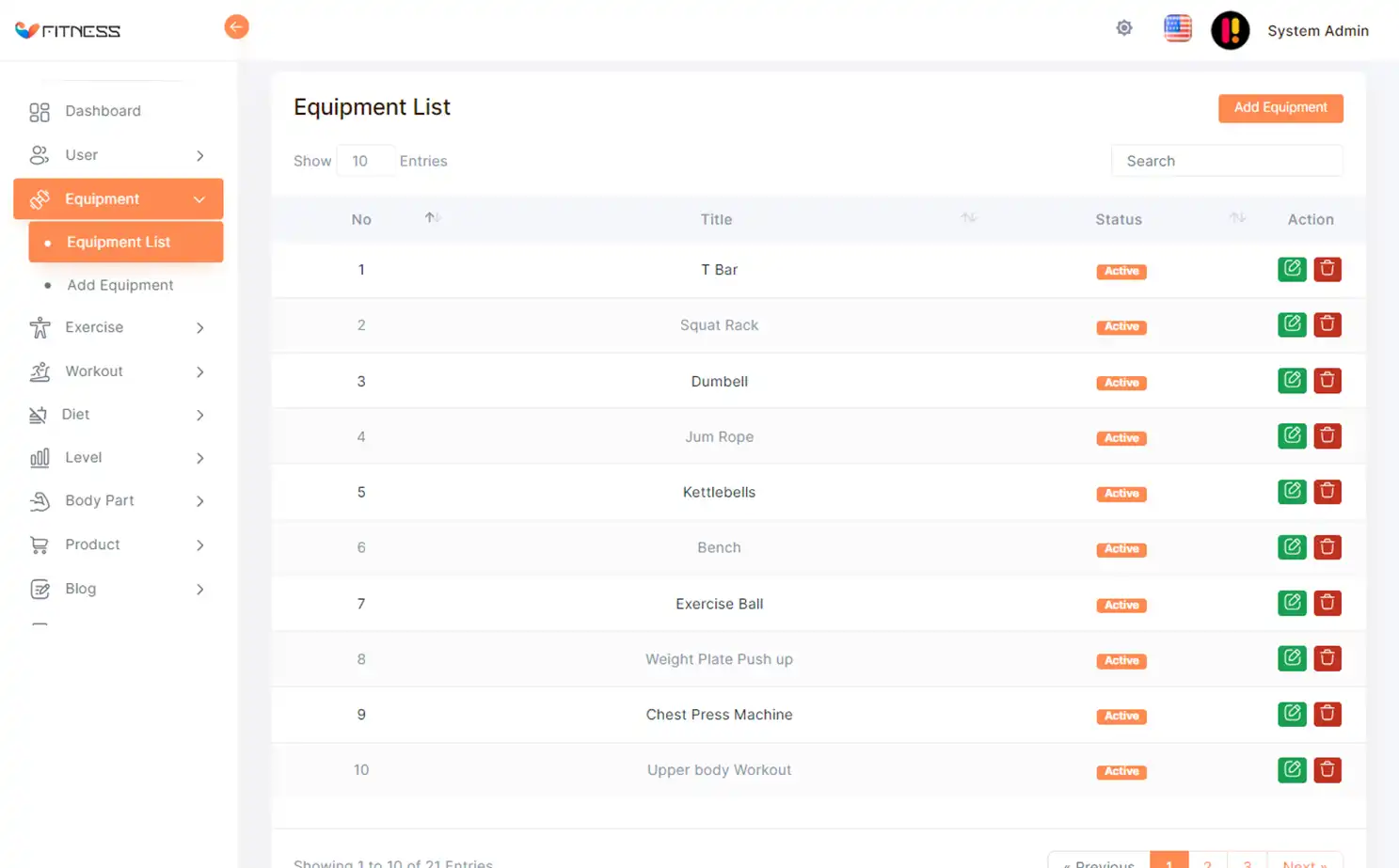Expand the User sidebar menu
The width and height of the screenshot is (1399, 868).
tap(118, 155)
